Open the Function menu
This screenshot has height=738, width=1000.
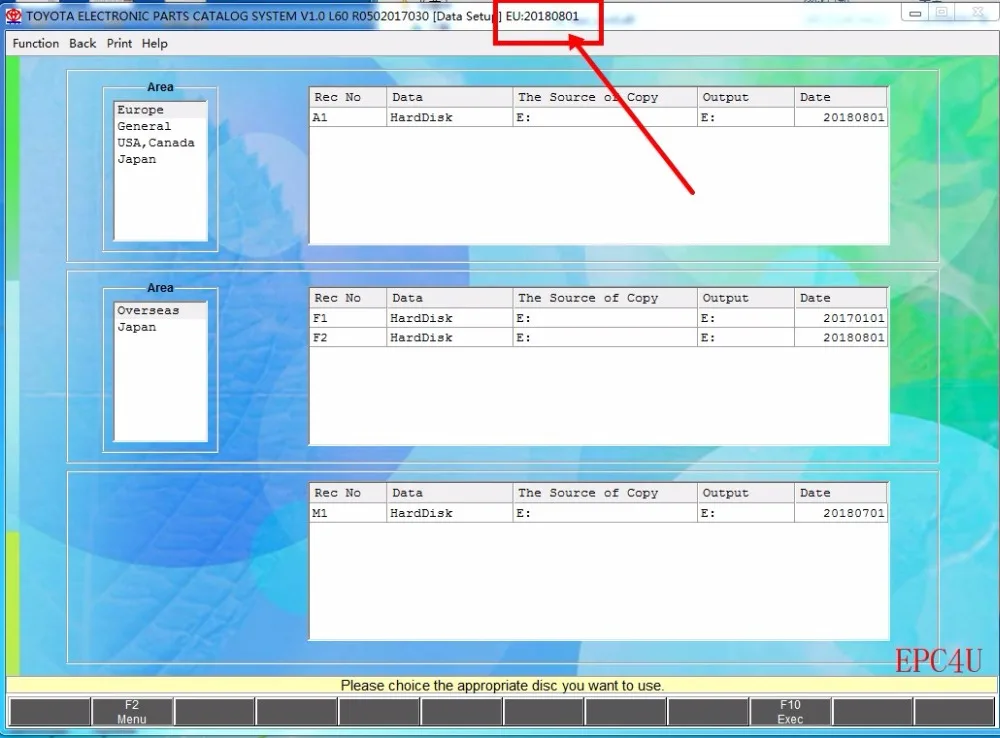(36, 43)
